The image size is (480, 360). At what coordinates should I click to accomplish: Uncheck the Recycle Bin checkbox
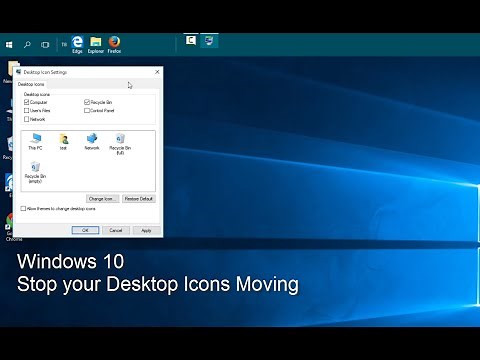pos(87,102)
